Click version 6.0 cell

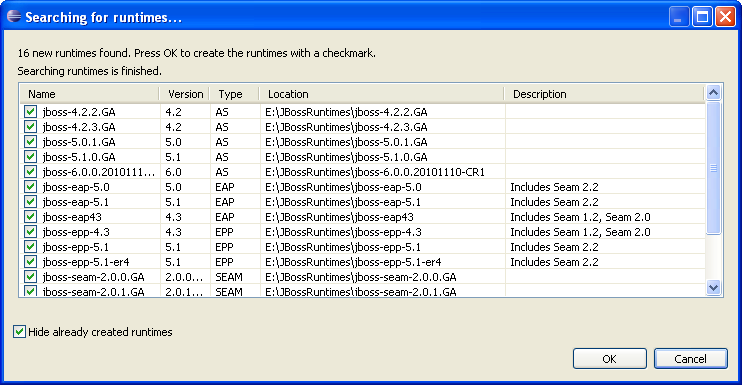(x=173, y=172)
